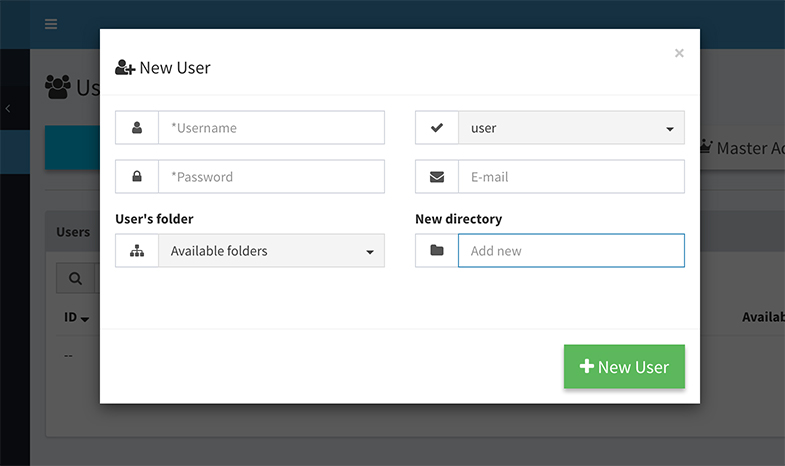Collapse the sidebar using left chevron
Viewport: 785px width, 466px height.
pyautogui.click(x=8, y=108)
